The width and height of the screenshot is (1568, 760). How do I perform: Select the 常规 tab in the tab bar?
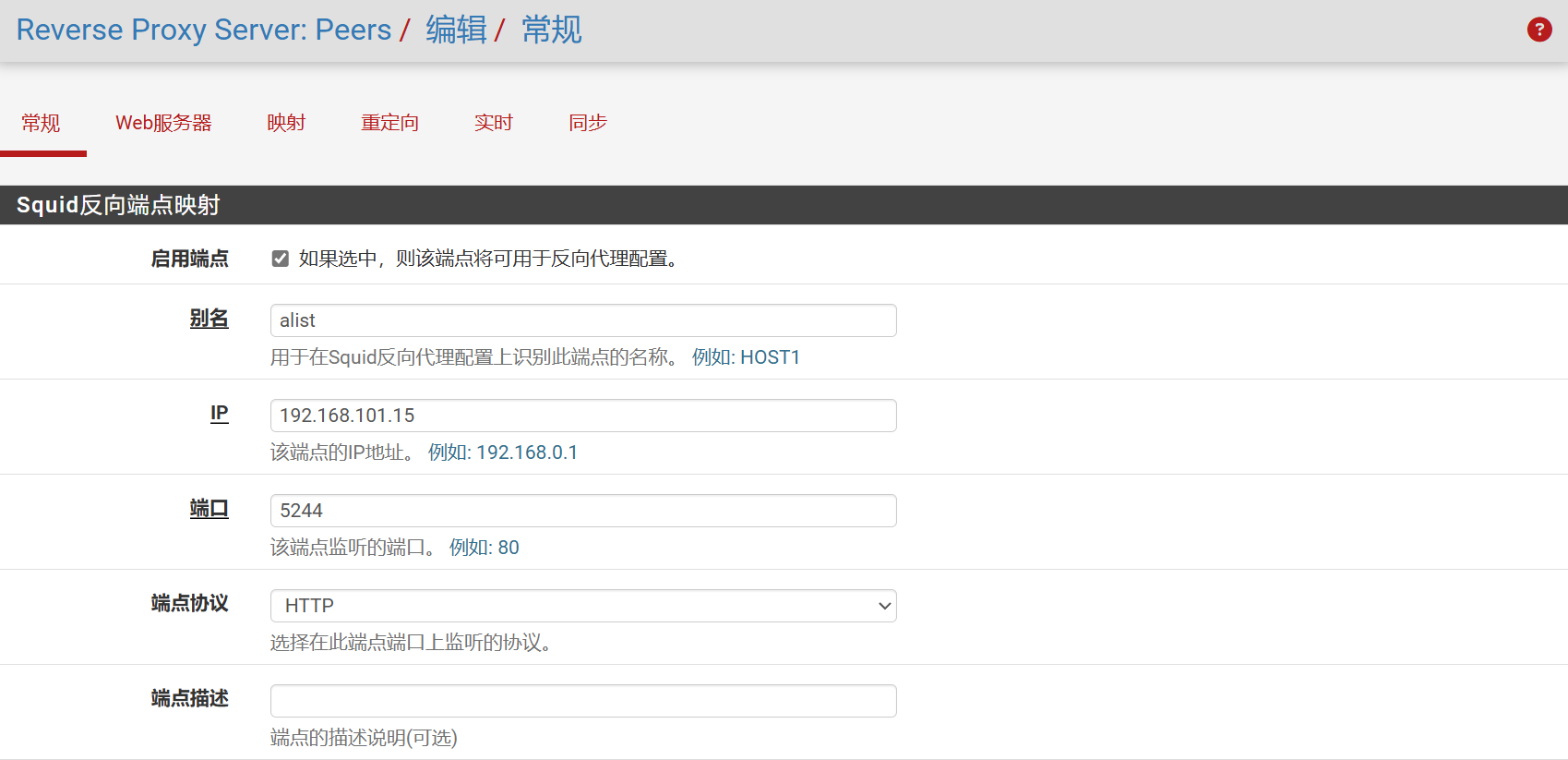click(41, 123)
